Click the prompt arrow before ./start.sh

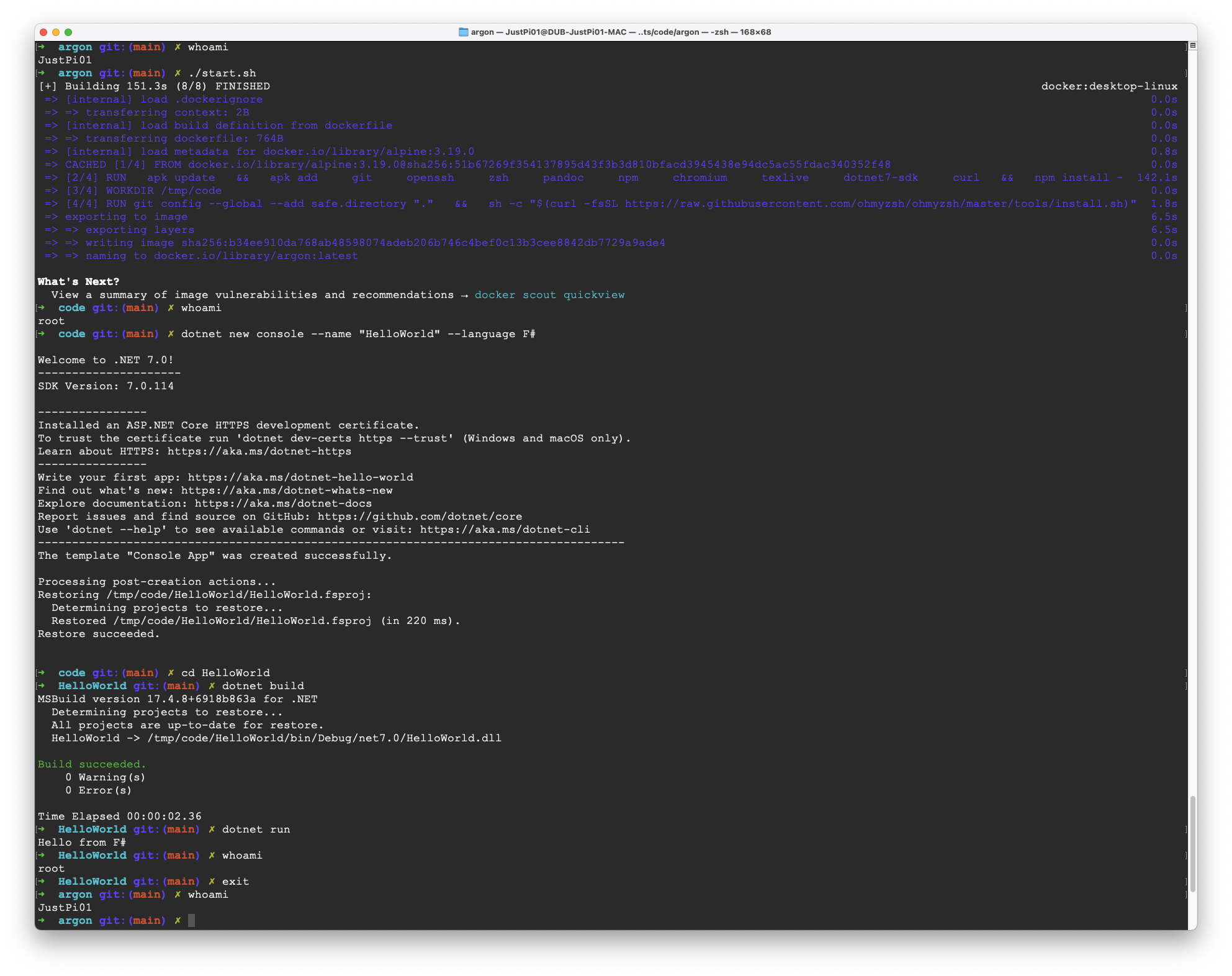tap(41, 73)
